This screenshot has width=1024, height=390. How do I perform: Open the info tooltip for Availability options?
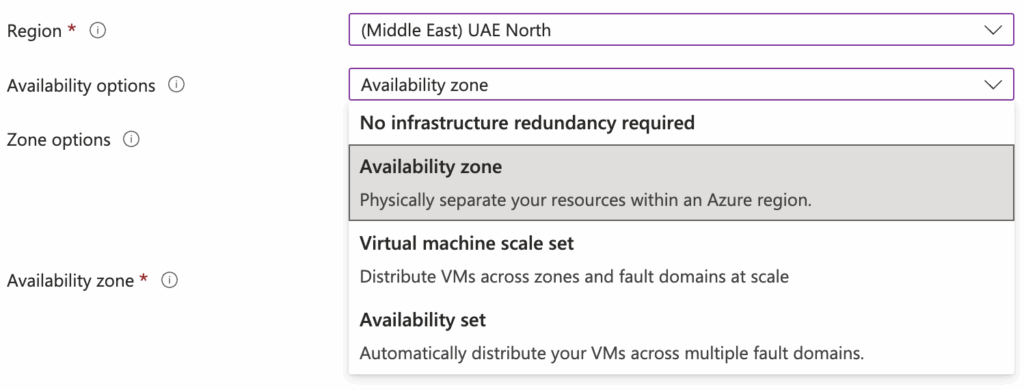coord(176,85)
